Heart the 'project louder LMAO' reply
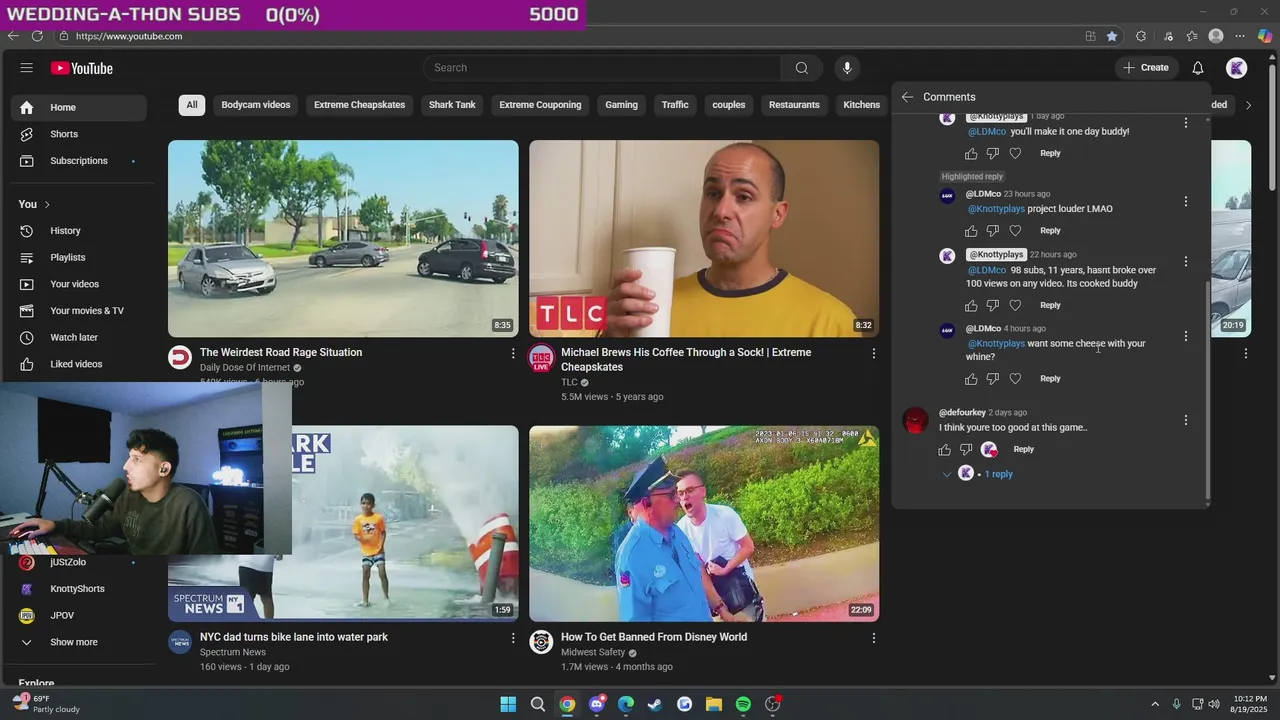Screen dimensions: 1280x720 click(1015, 231)
